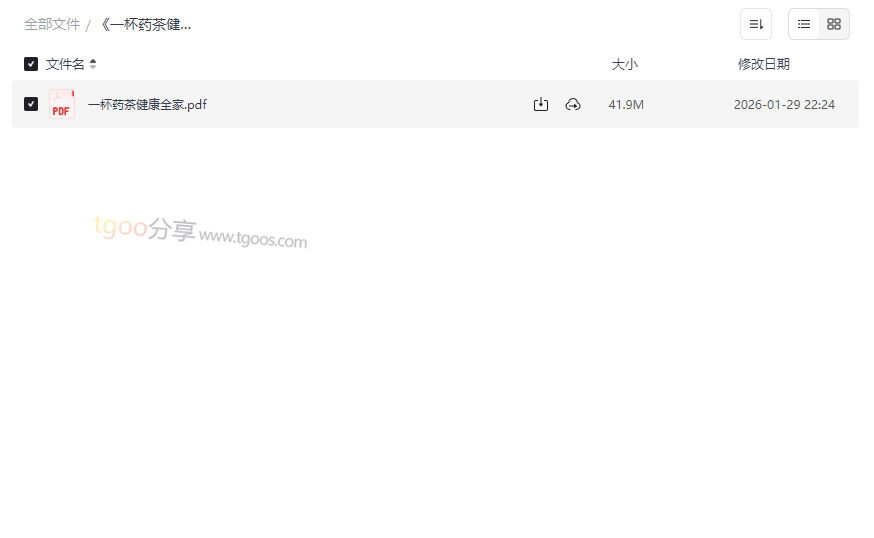This screenshot has height=538, width=874.
Task: Click the date 2026-01-29 22:24
Action: (x=784, y=104)
